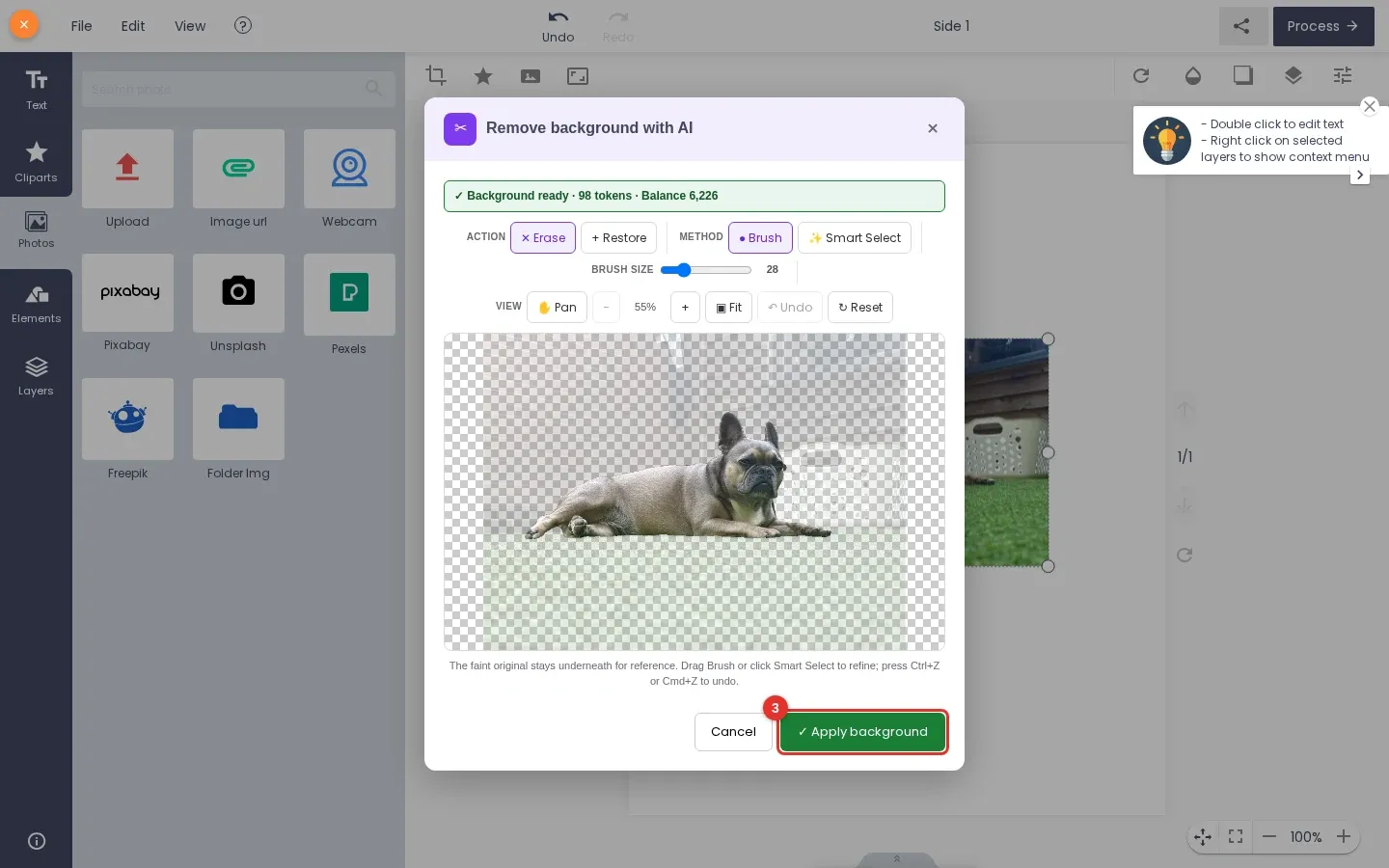Screen dimensions: 1389x868
Task: Click the opacity droplet icon
Action: 1193,75
